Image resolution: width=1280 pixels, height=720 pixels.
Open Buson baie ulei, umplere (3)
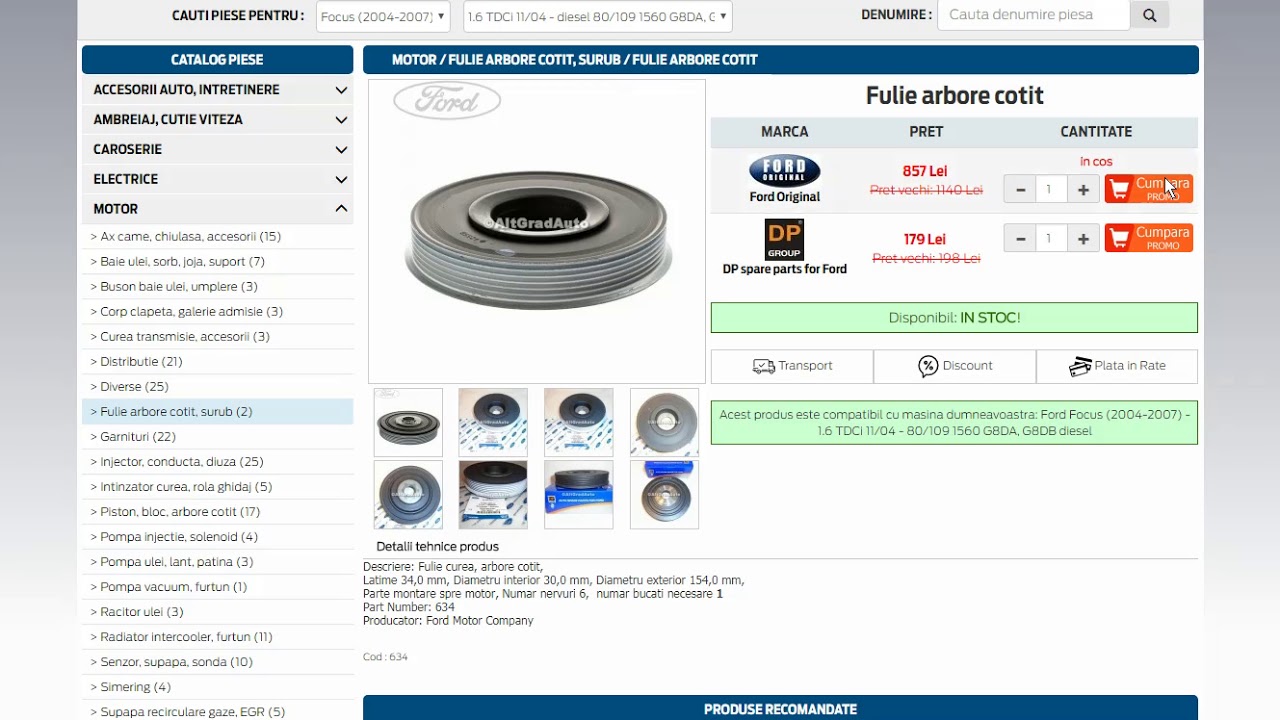pos(174,287)
